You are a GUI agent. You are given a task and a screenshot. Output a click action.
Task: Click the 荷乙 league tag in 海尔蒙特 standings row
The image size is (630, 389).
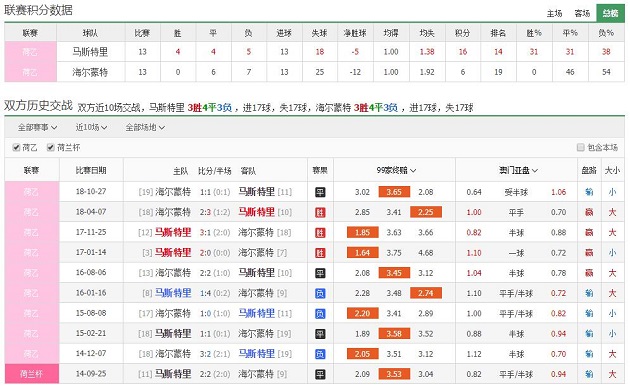click(x=31, y=72)
